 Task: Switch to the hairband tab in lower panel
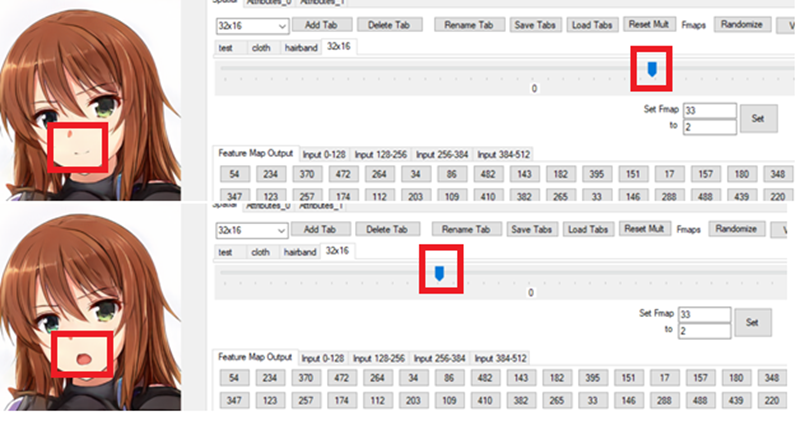tap(300, 252)
